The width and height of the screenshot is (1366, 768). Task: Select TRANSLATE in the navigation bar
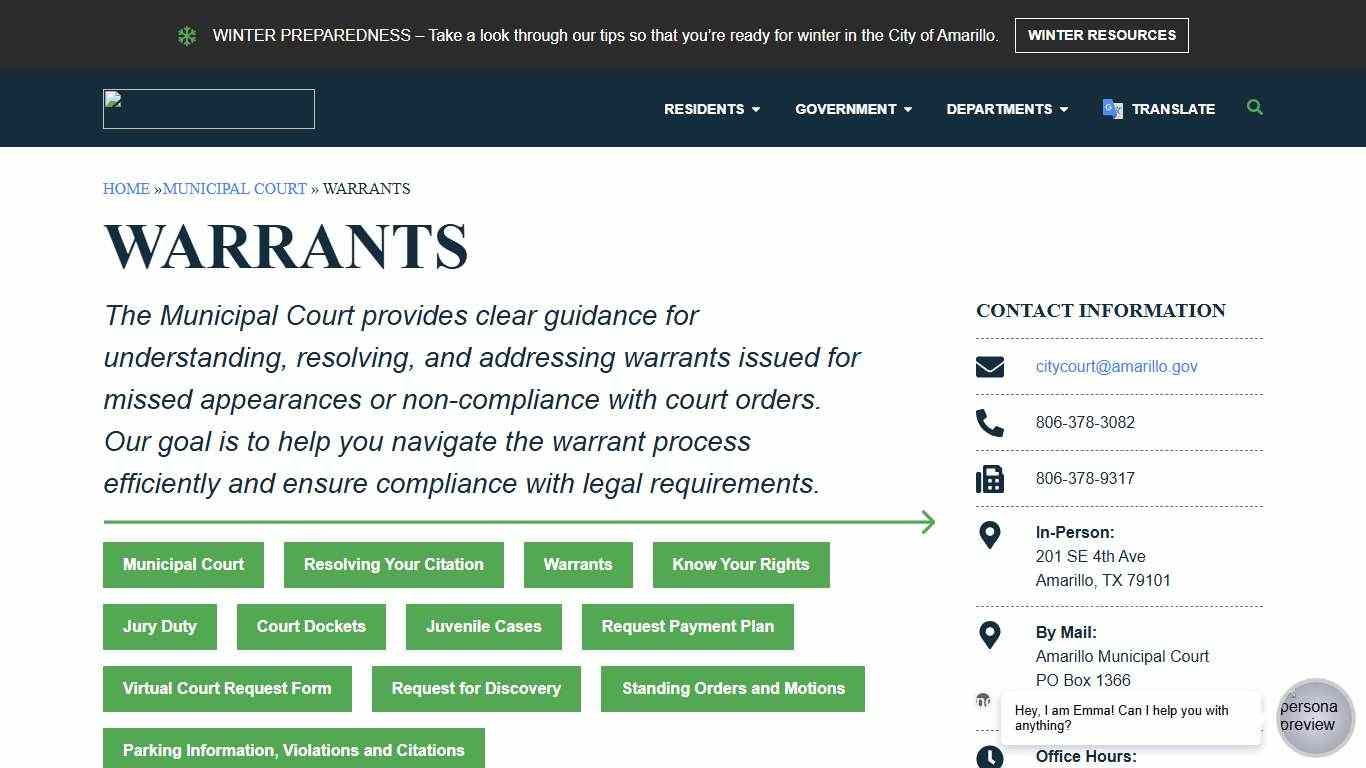point(1173,109)
